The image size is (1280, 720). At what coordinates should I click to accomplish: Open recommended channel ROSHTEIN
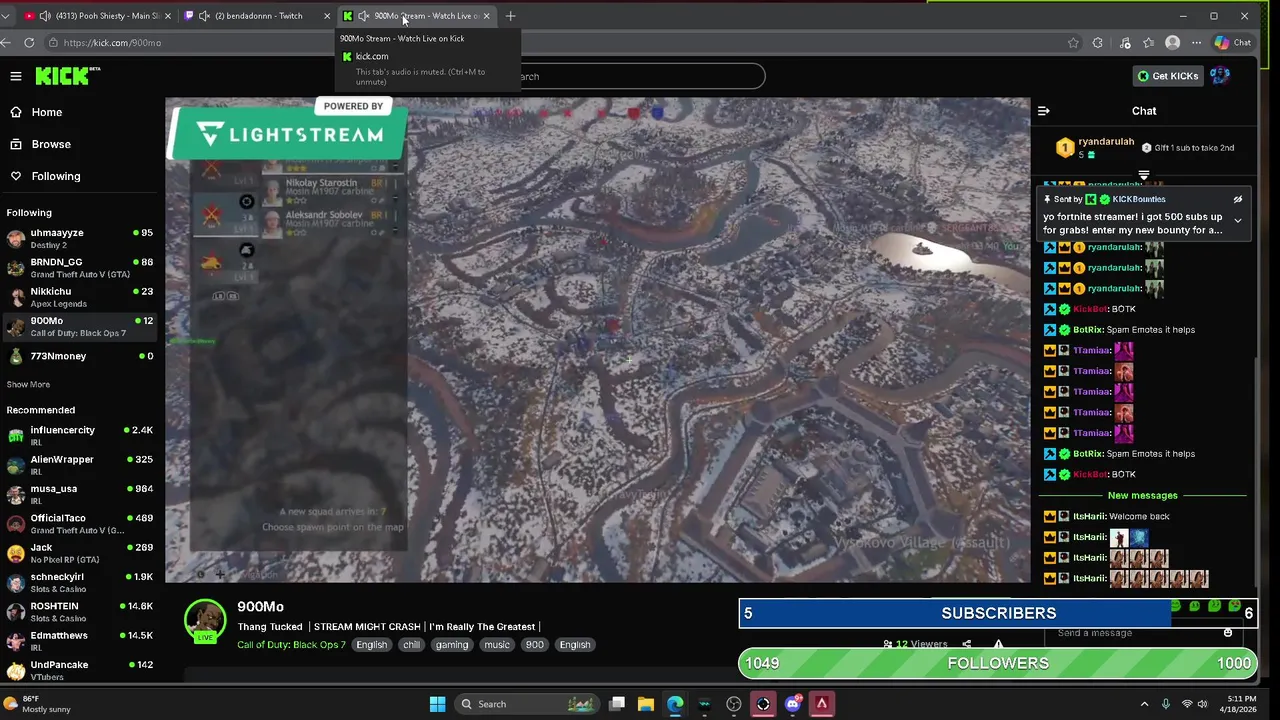[x=80, y=611]
